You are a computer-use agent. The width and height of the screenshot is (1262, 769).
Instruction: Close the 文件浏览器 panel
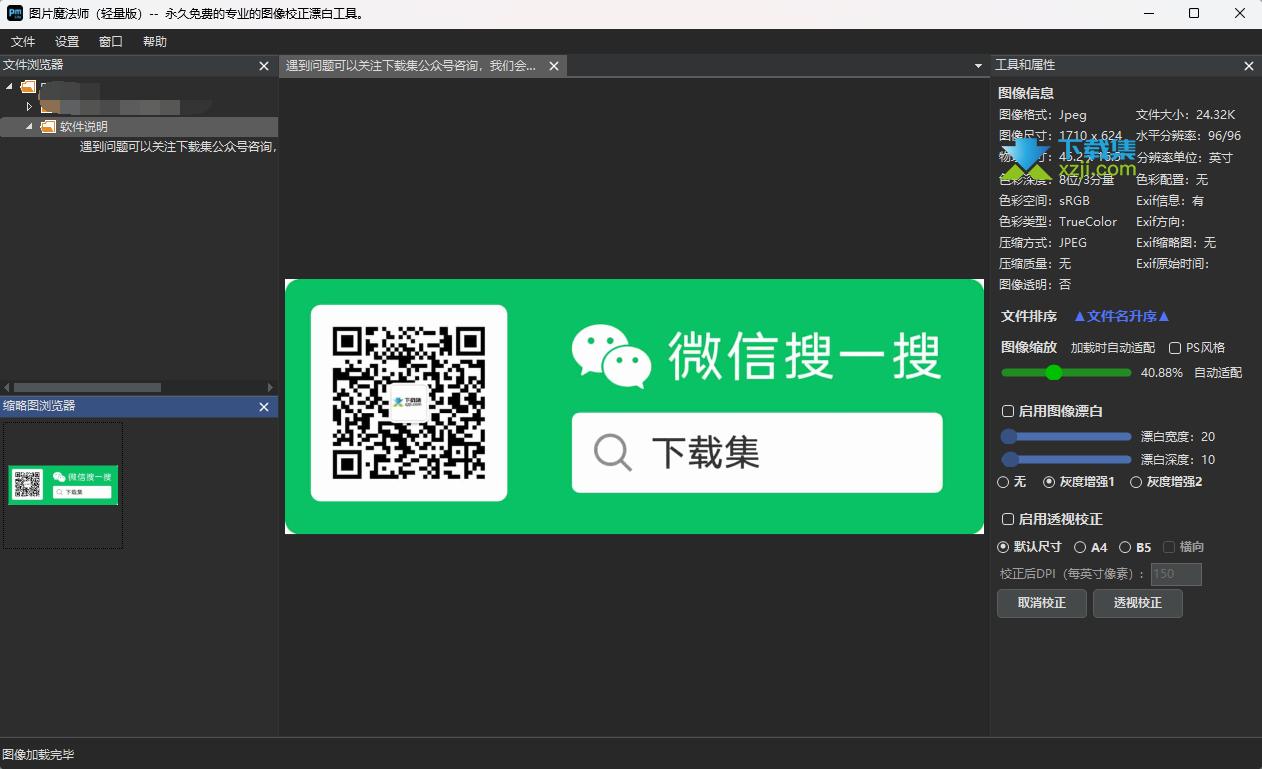[x=264, y=66]
